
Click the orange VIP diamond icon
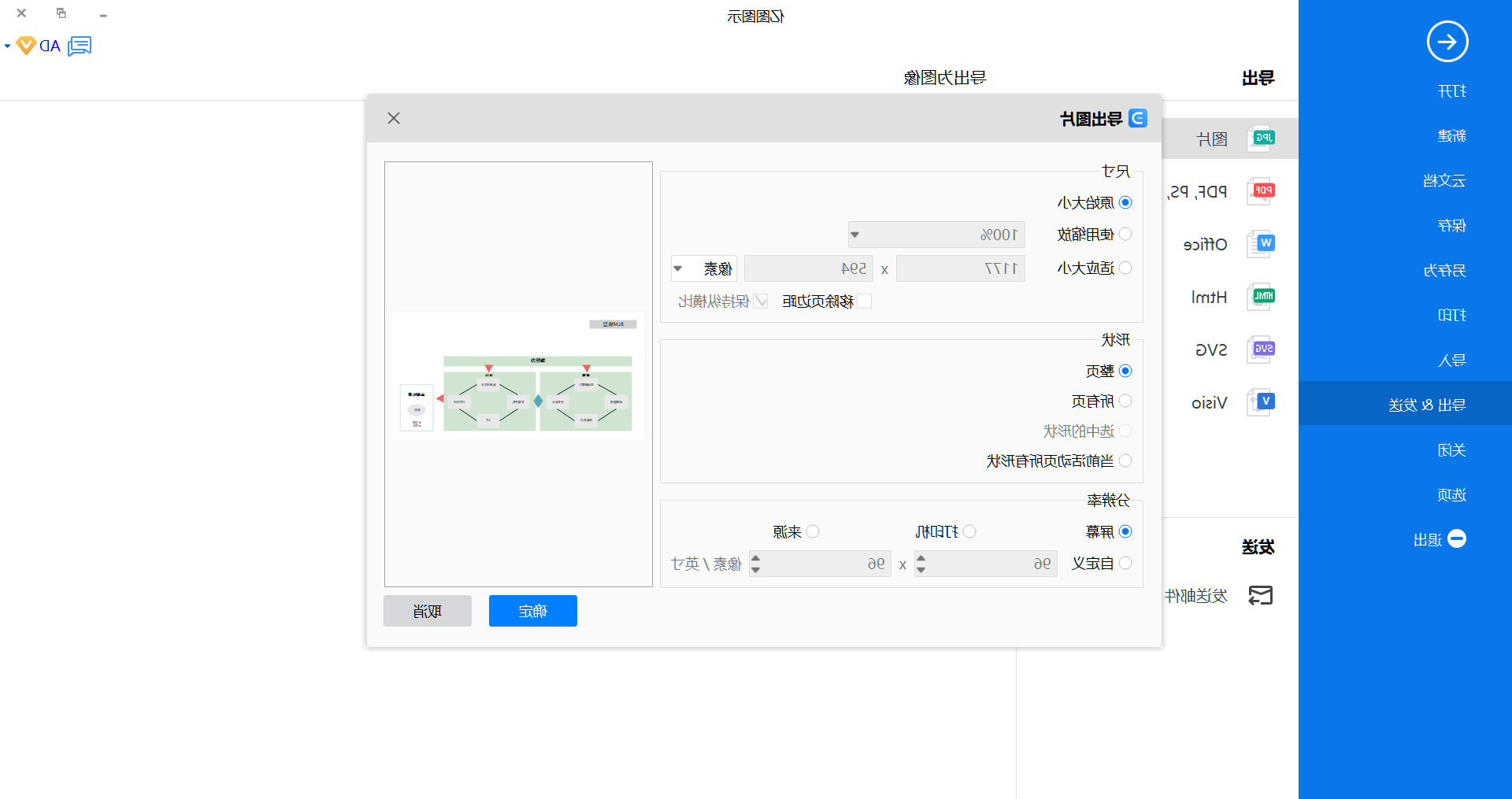pos(26,46)
